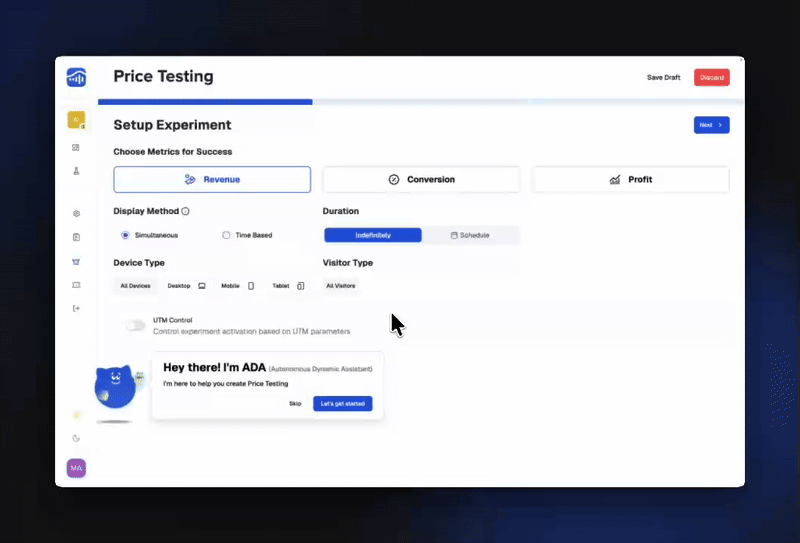This screenshot has width=800, height=543.
Task: Click Let's get started button
Action: click(x=343, y=403)
